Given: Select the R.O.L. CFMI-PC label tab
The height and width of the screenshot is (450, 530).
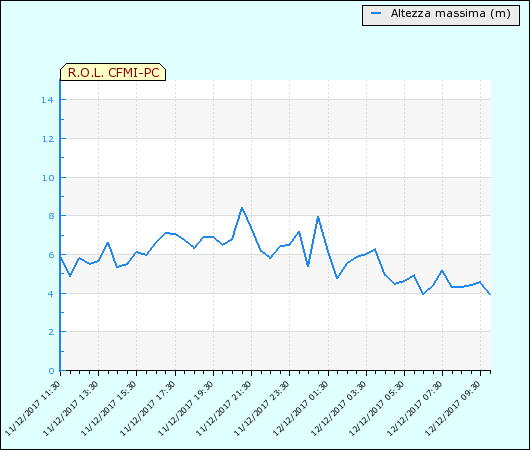Looking at the screenshot, I should click(113, 72).
